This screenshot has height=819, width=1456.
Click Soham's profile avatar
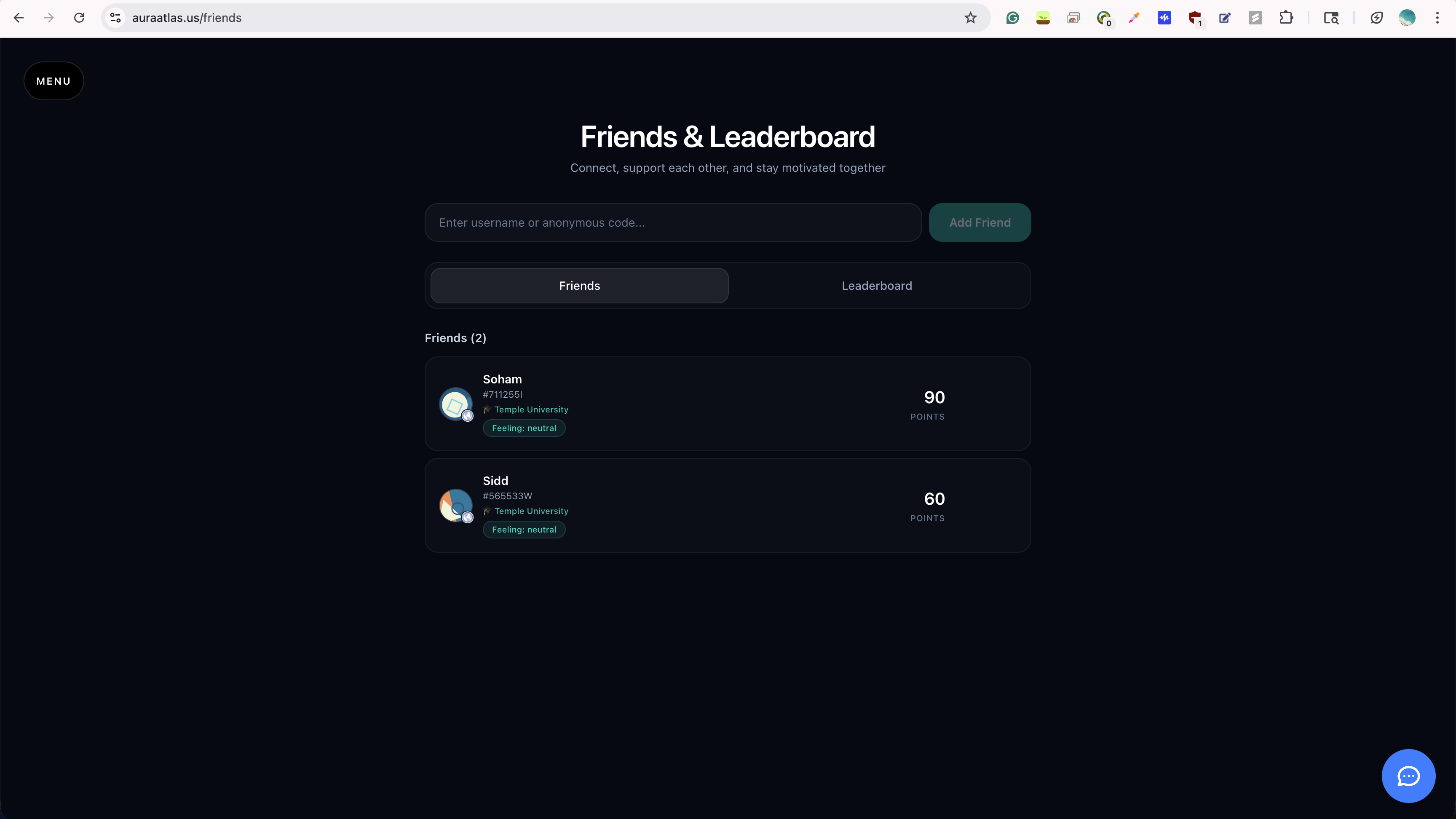pyautogui.click(x=455, y=404)
